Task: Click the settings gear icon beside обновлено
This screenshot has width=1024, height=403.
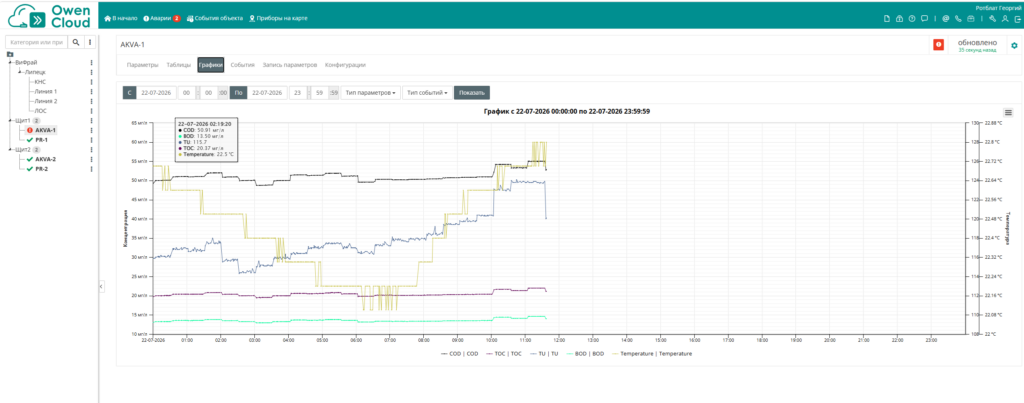Action: (x=1014, y=45)
